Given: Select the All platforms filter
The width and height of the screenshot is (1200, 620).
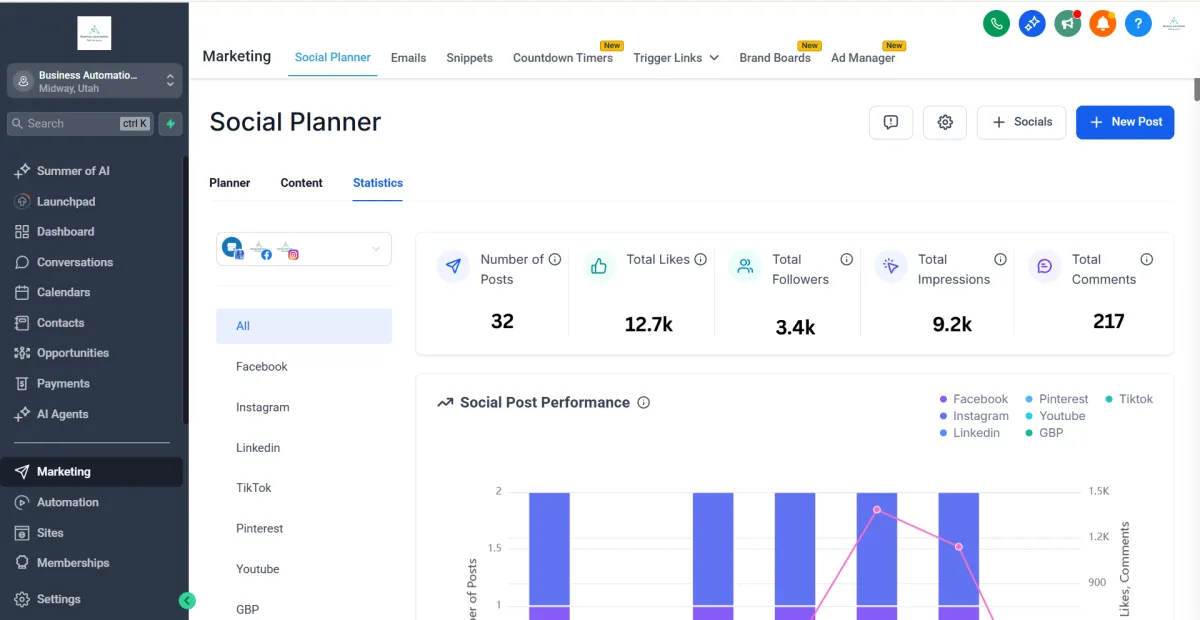Looking at the screenshot, I should tap(304, 326).
